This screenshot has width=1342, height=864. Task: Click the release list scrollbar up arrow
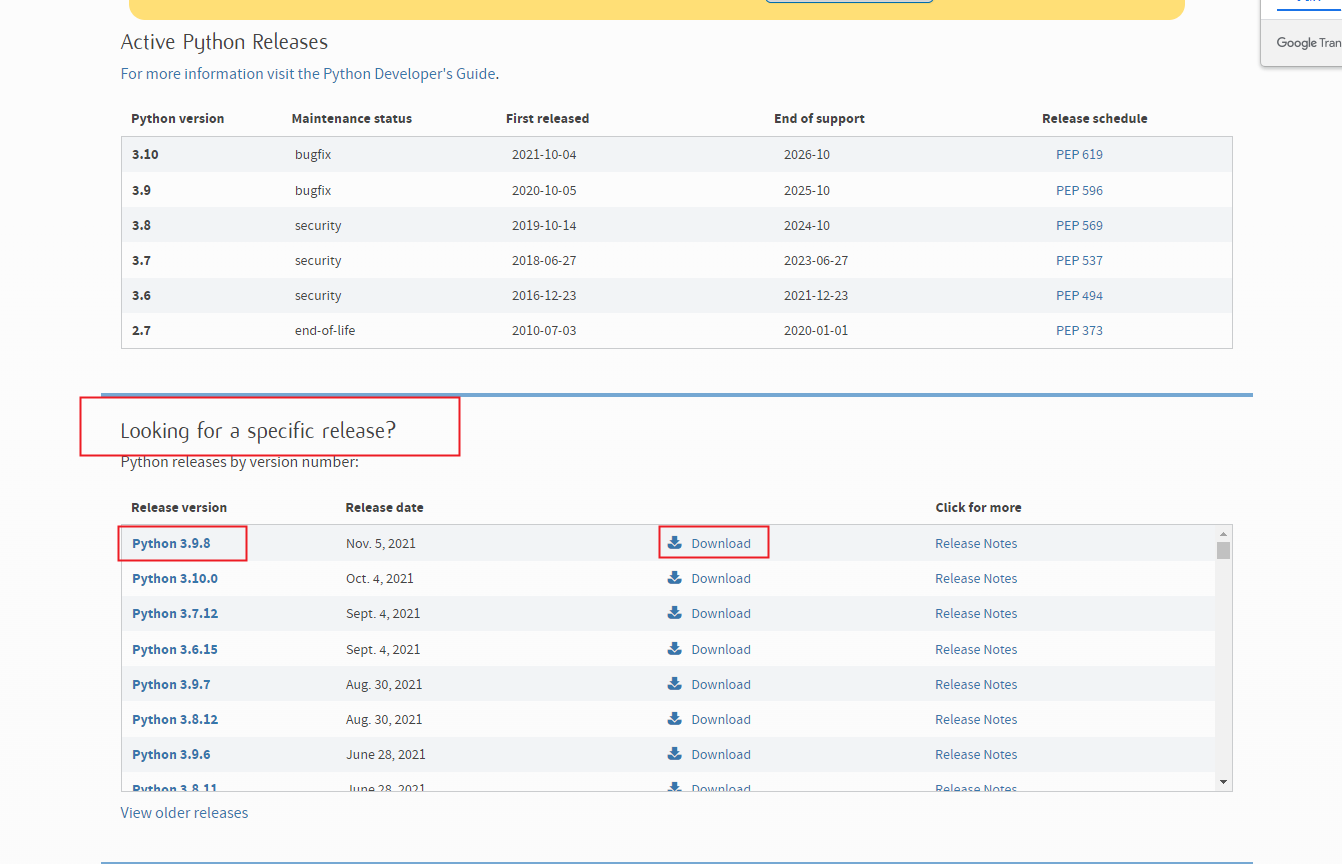pos(1223,534)
